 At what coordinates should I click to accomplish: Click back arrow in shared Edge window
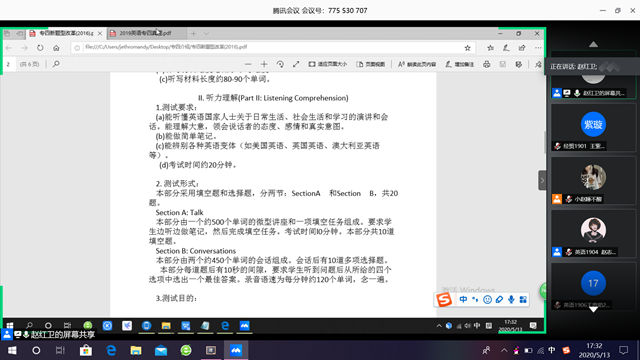[x=9, y=48]
